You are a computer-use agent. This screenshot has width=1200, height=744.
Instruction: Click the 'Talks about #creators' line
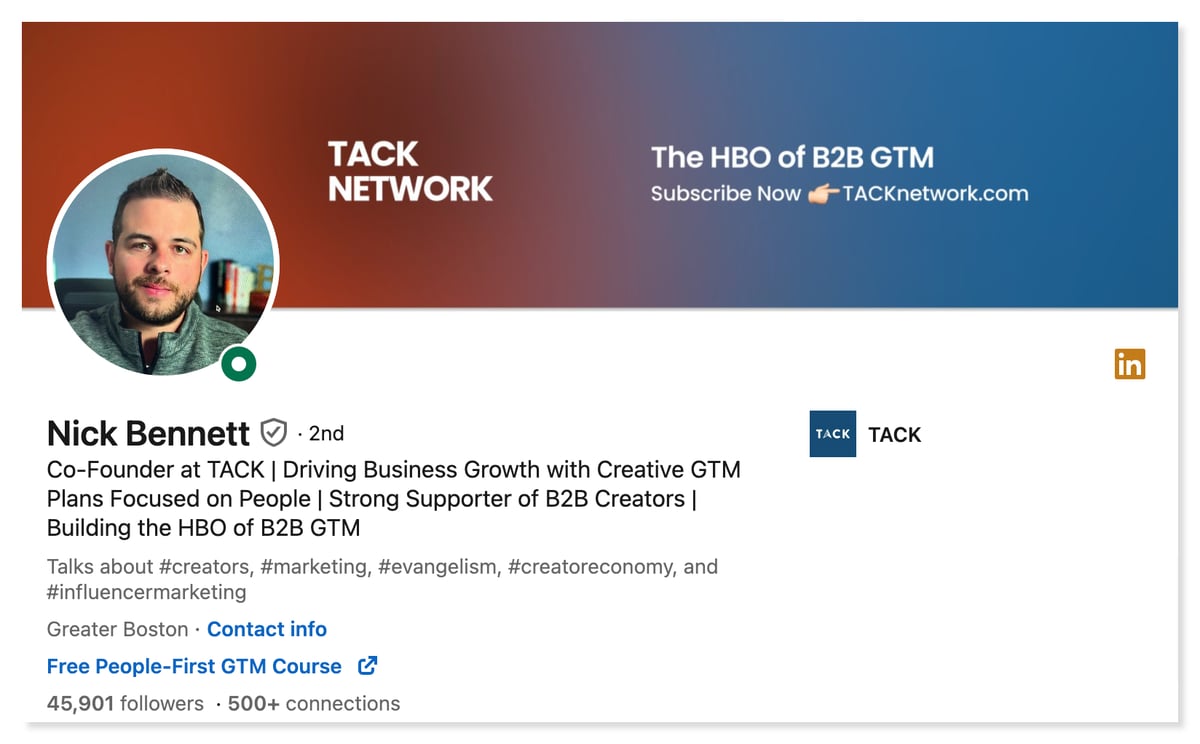point(382,567)
